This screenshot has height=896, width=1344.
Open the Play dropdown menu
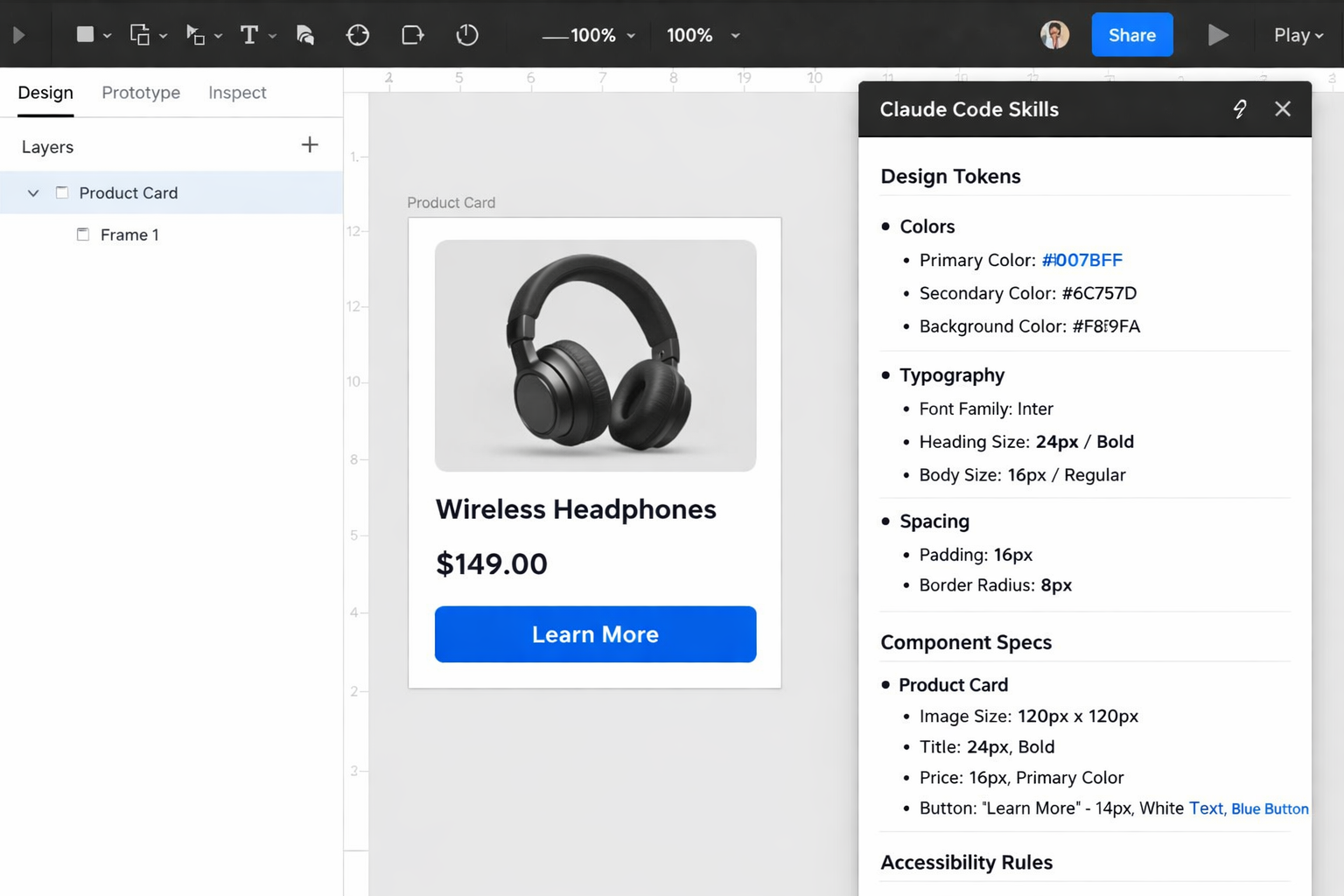[1298, 35]
